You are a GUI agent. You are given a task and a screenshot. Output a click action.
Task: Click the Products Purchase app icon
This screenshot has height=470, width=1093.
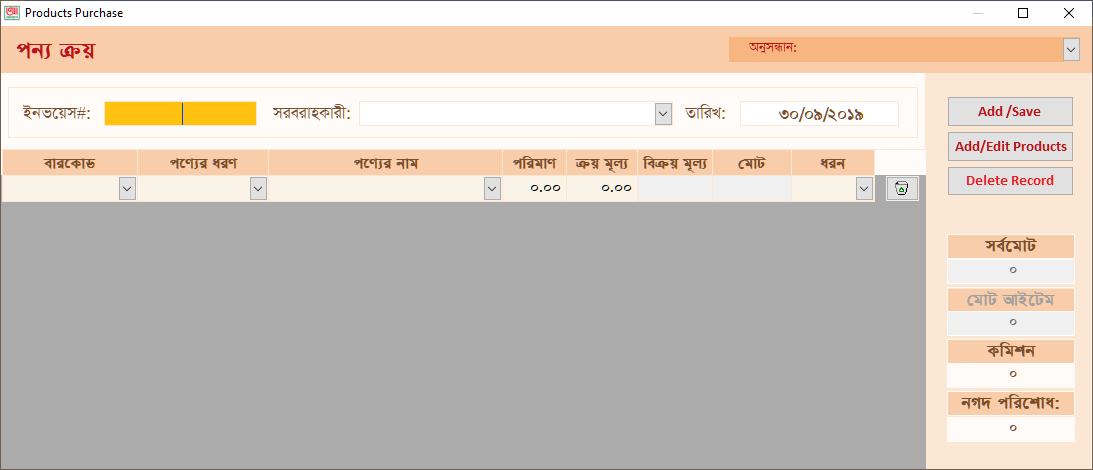[x=12, y=13]
